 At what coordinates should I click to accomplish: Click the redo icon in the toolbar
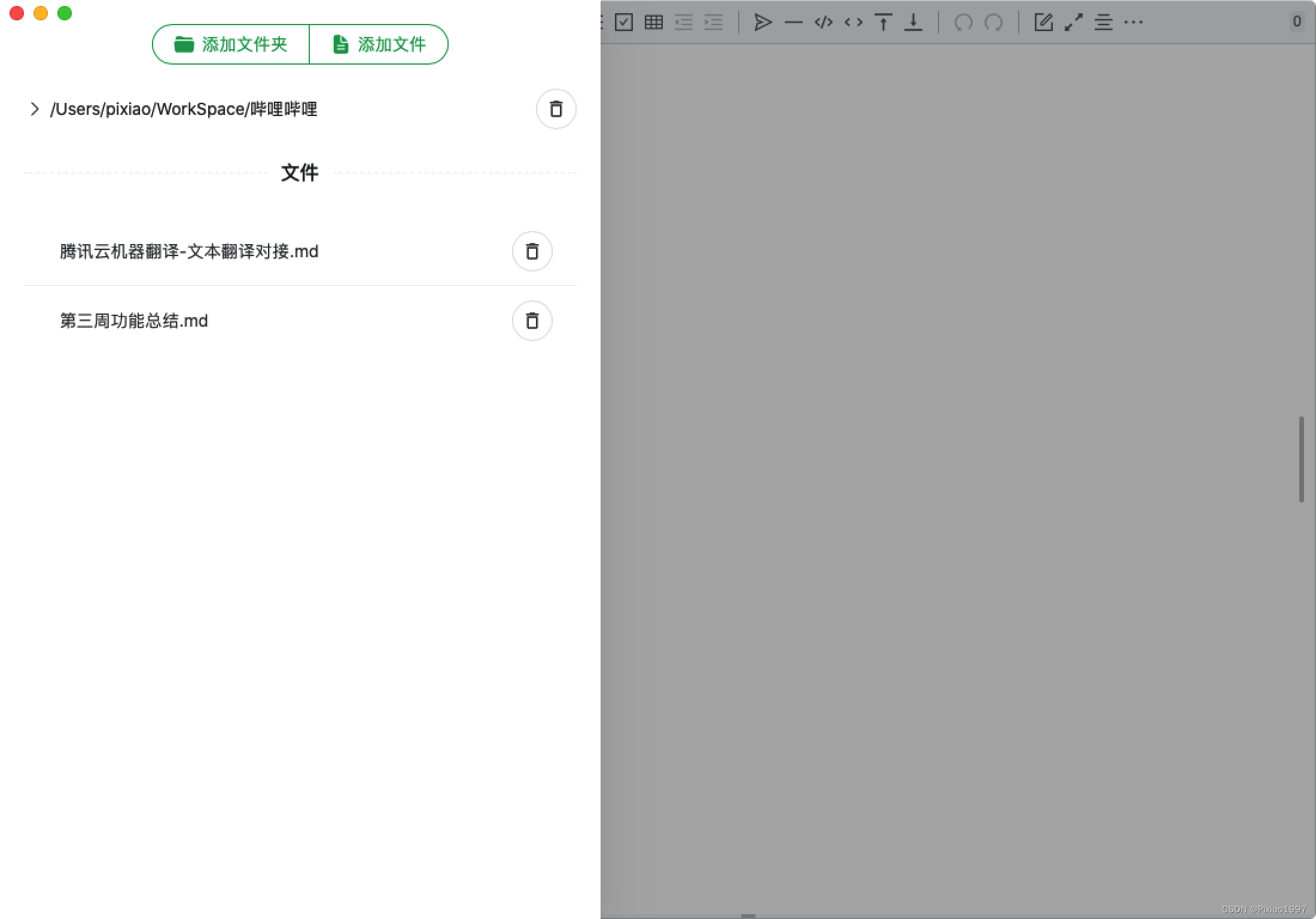coord(993,23)
